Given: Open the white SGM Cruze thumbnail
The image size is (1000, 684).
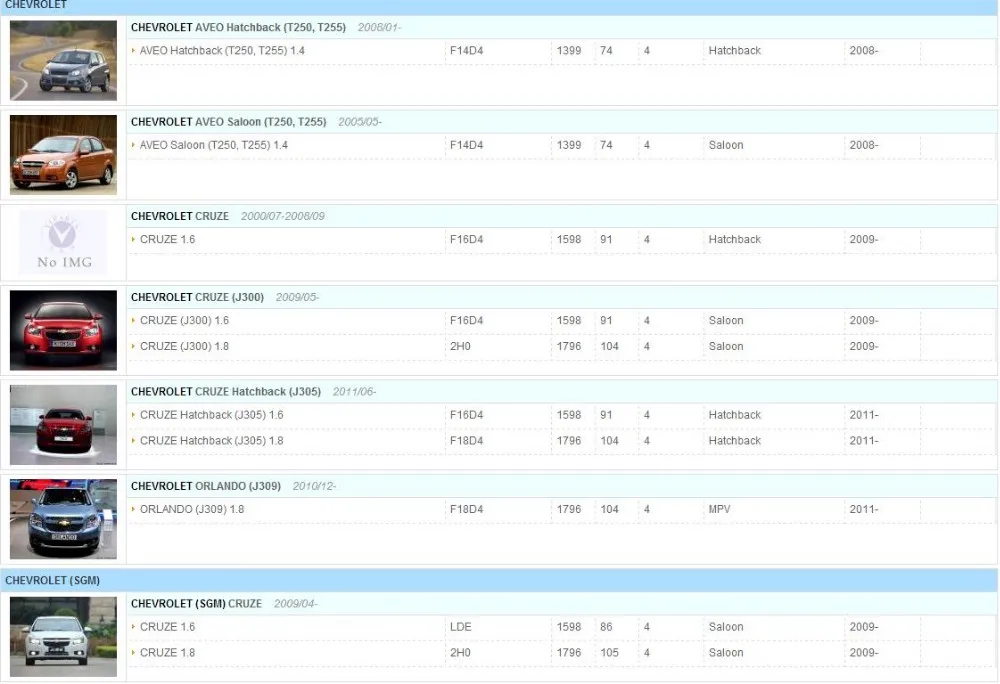Looking at the screenshot, I should (x=63, y=637).
